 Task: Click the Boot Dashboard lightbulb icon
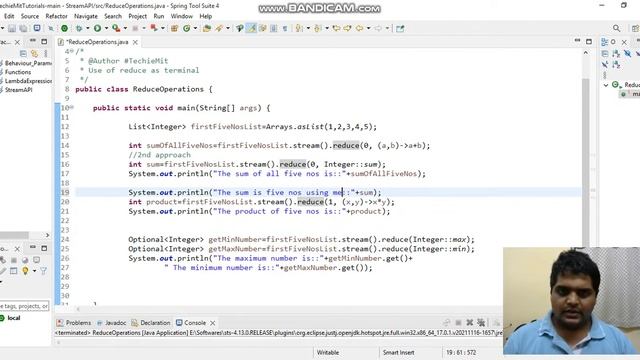click(25, 271)
